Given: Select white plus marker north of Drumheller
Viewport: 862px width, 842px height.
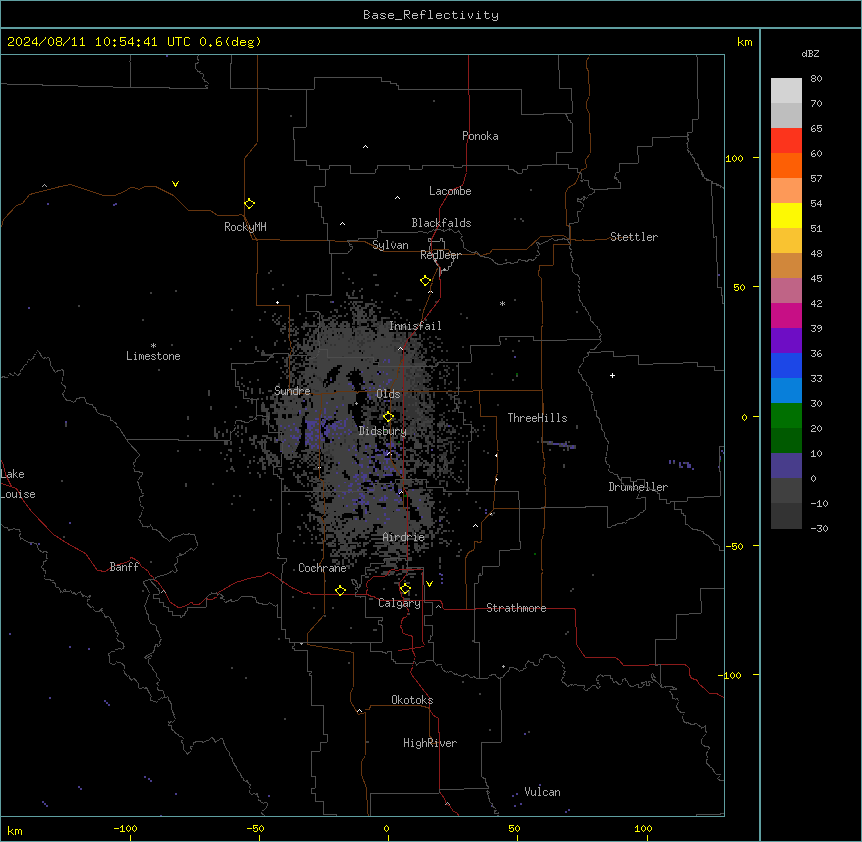Looking at the screenshot, I should click(x=612, y=375).
